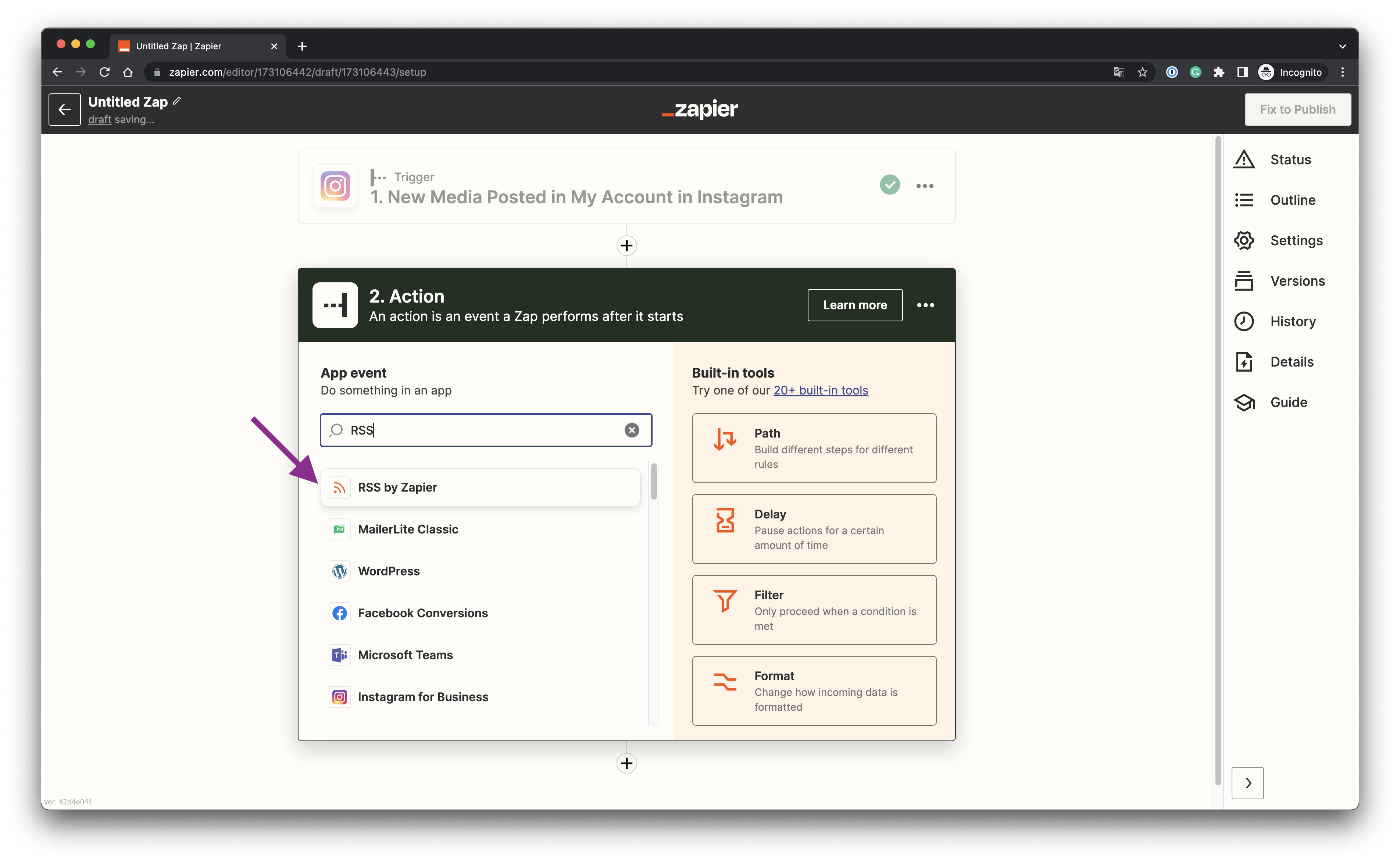Toggle browser side panel icon
1400x864 pixels.
click(1242, 72)
